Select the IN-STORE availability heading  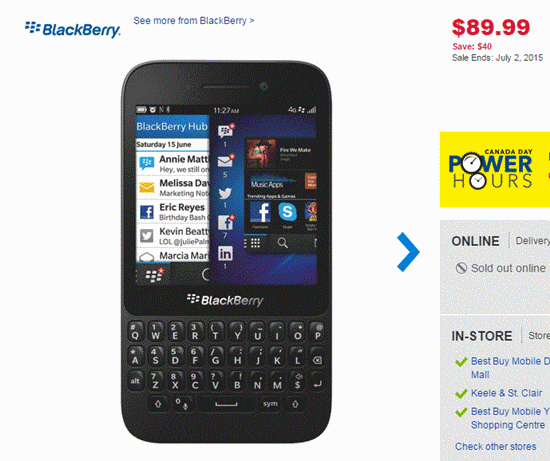point(482,336)
